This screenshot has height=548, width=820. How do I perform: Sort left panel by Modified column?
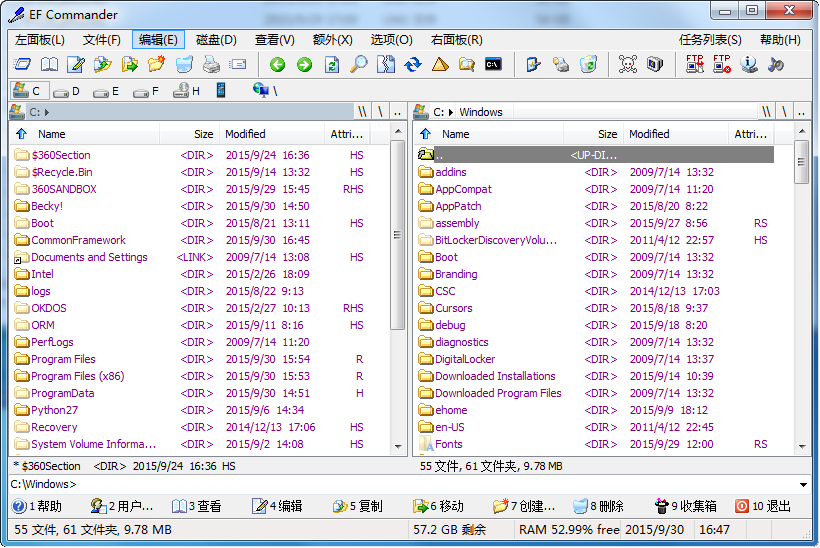point(272,134)
